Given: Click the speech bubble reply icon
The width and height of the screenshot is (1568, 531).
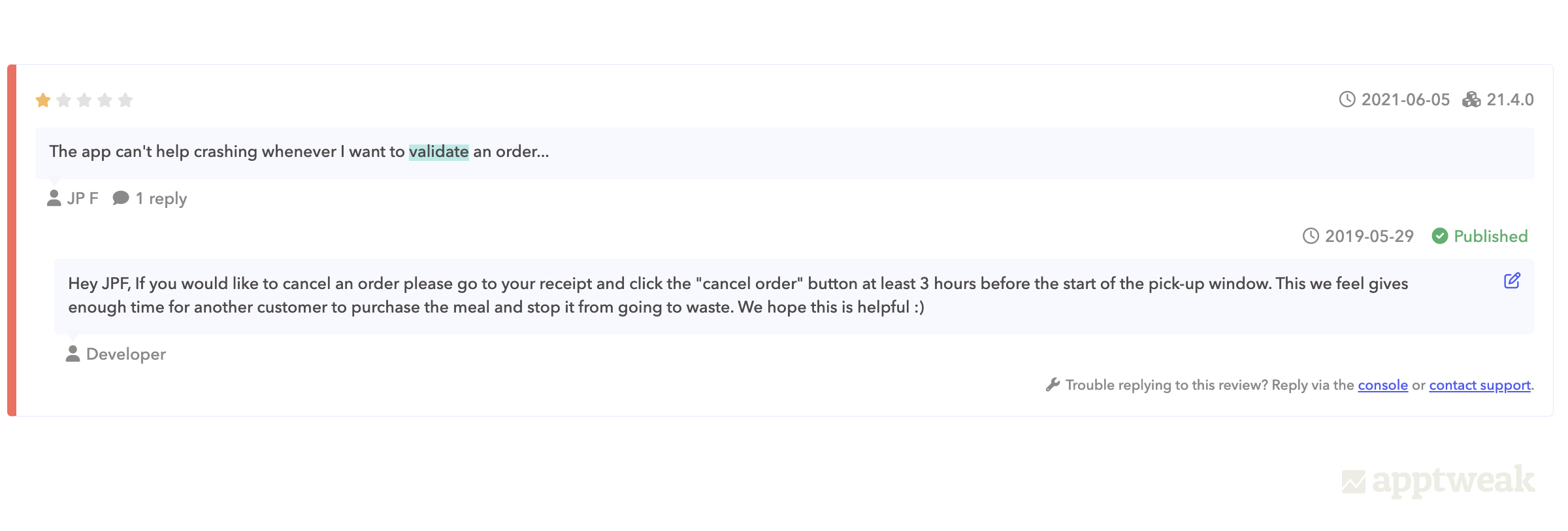Looking at the screenshot, I should [121, 198].
